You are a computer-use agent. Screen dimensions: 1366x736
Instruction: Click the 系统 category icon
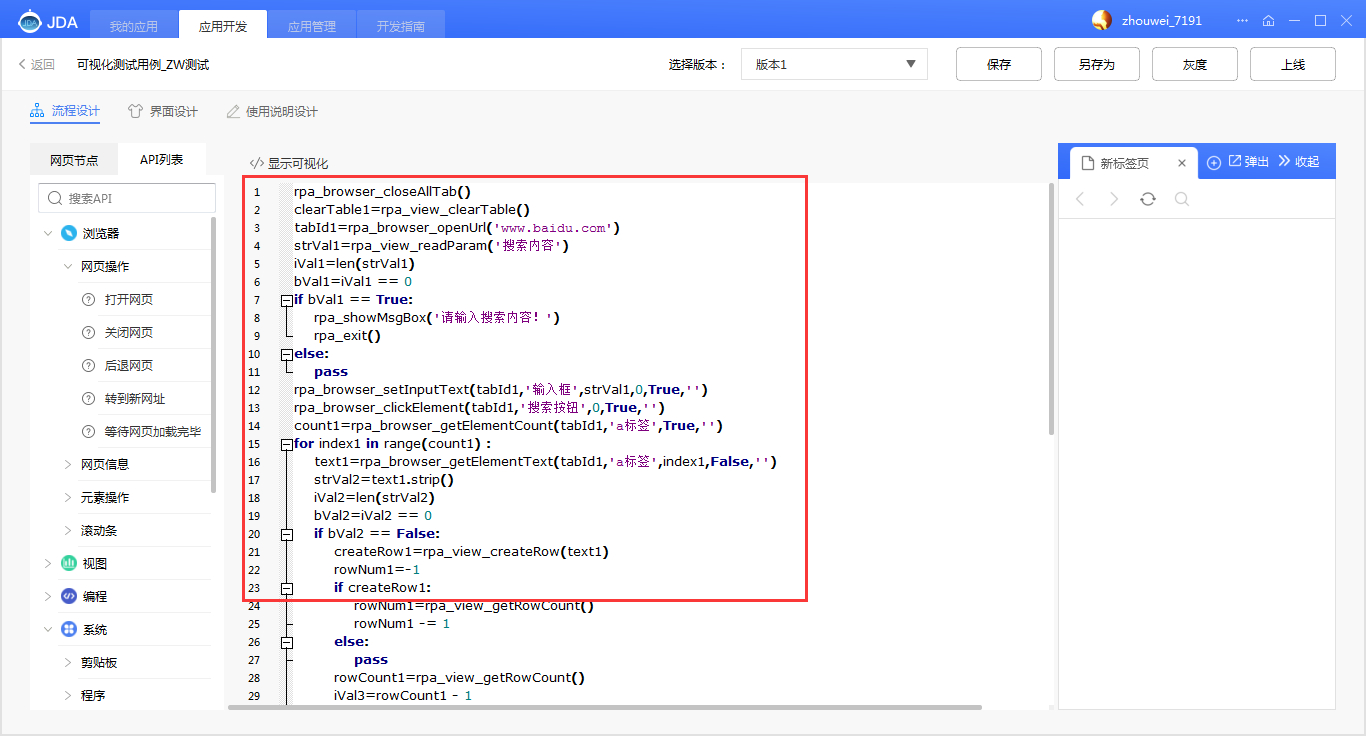point(68,629)
